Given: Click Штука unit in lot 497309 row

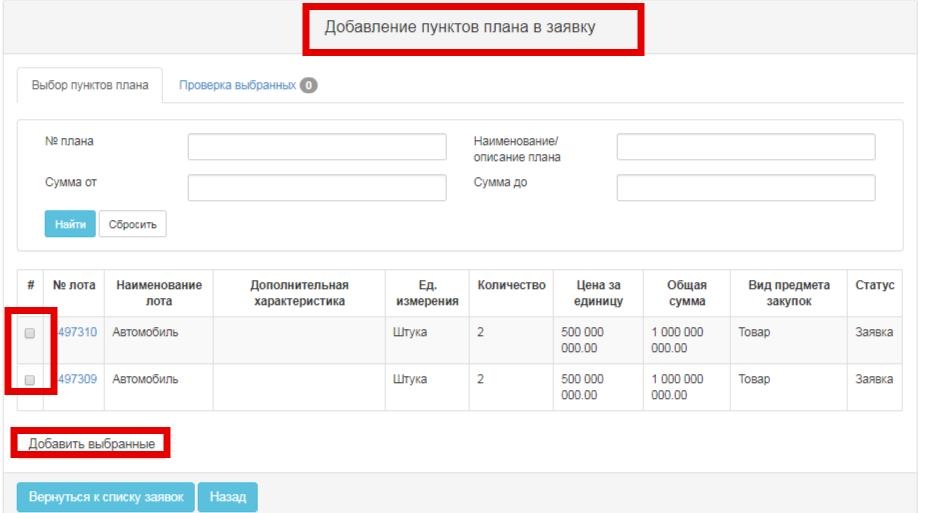Looking at the screenshot, I should coord(410,379).
